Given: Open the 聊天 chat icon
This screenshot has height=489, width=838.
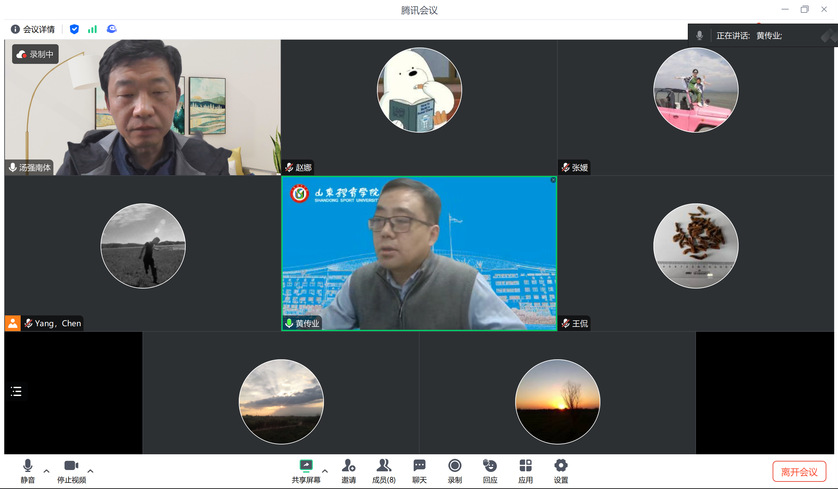Looking at the screenshot, I should 419,467.
